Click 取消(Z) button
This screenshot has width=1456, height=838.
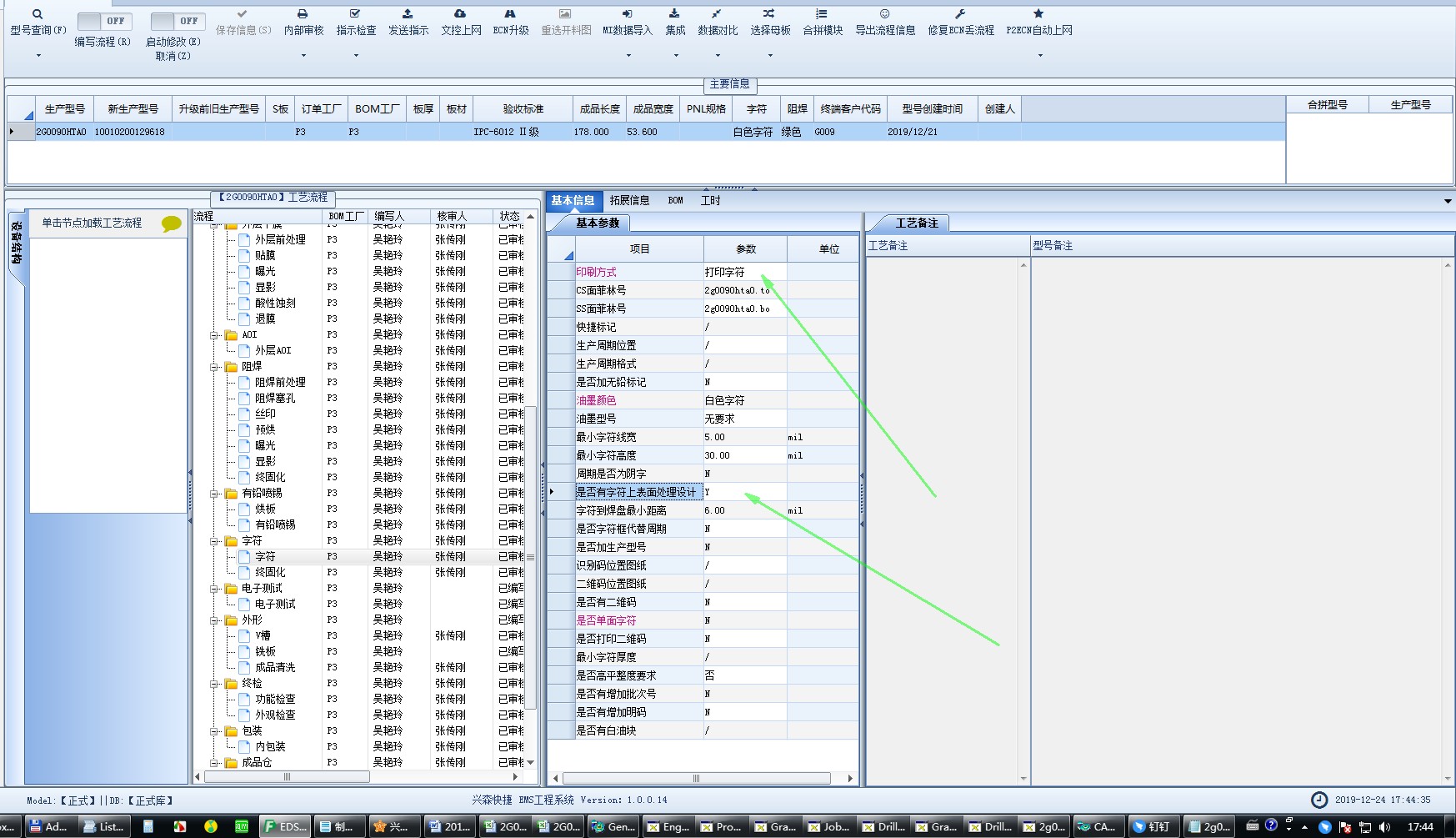pos(173,56)
